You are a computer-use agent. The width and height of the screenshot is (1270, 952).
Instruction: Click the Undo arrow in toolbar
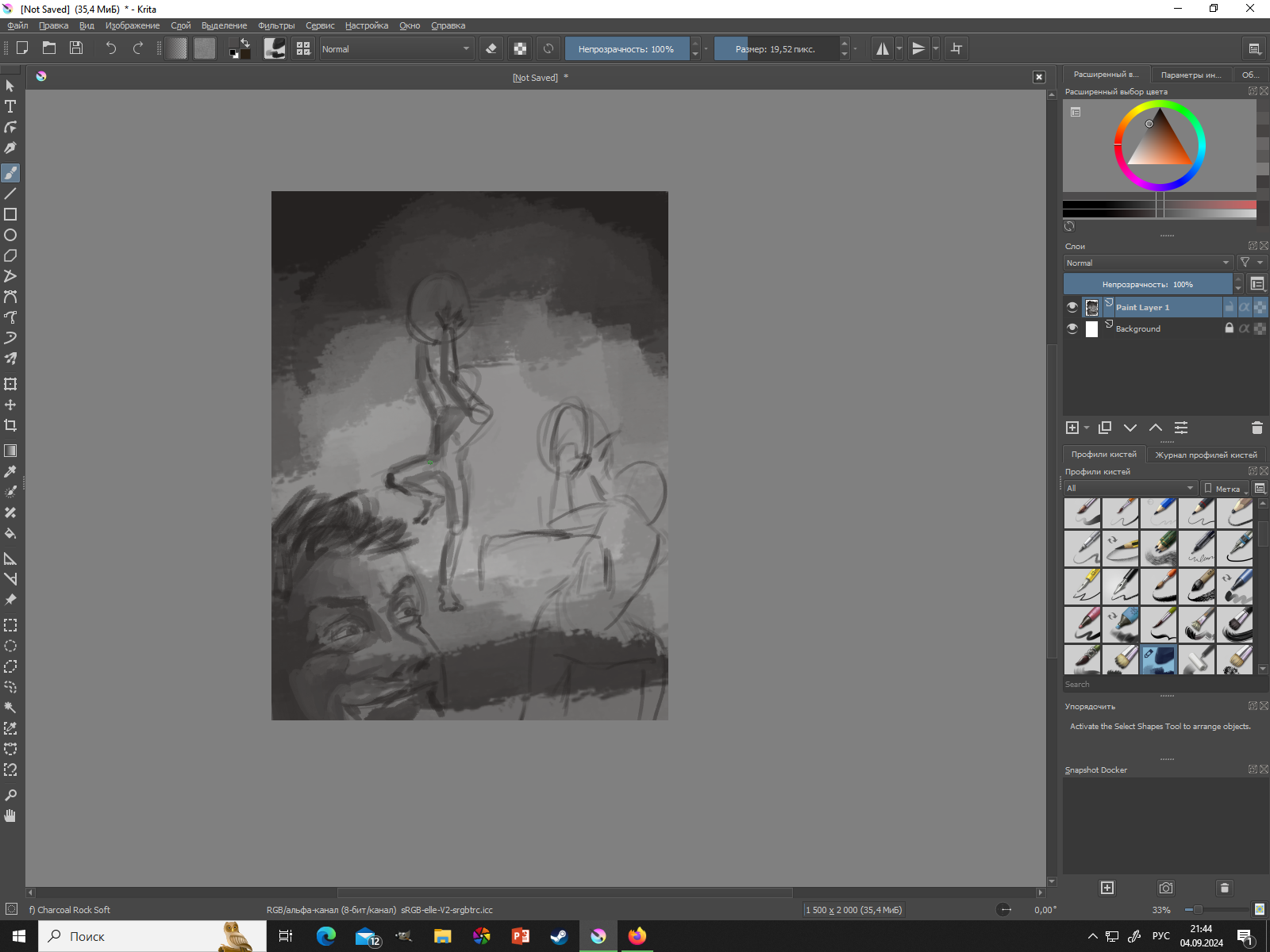click(110, 48)
